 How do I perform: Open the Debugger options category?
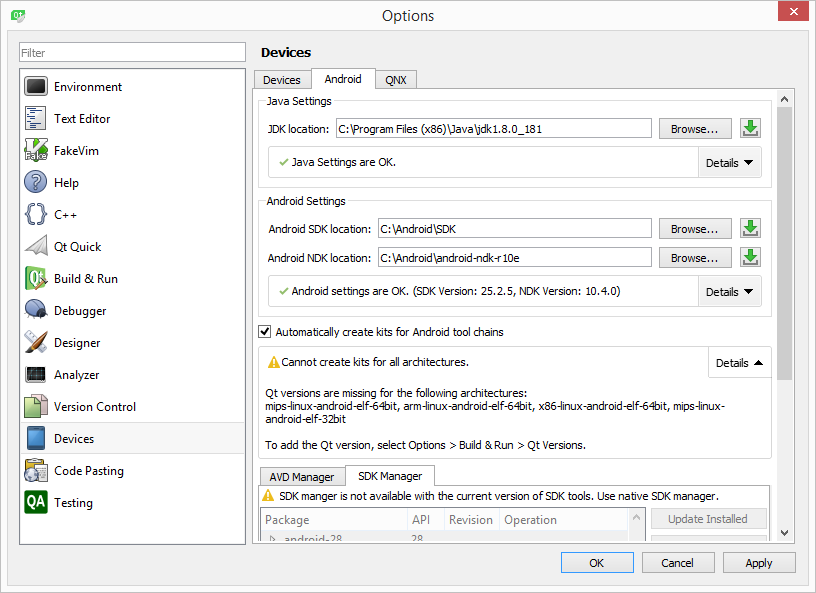80,311
